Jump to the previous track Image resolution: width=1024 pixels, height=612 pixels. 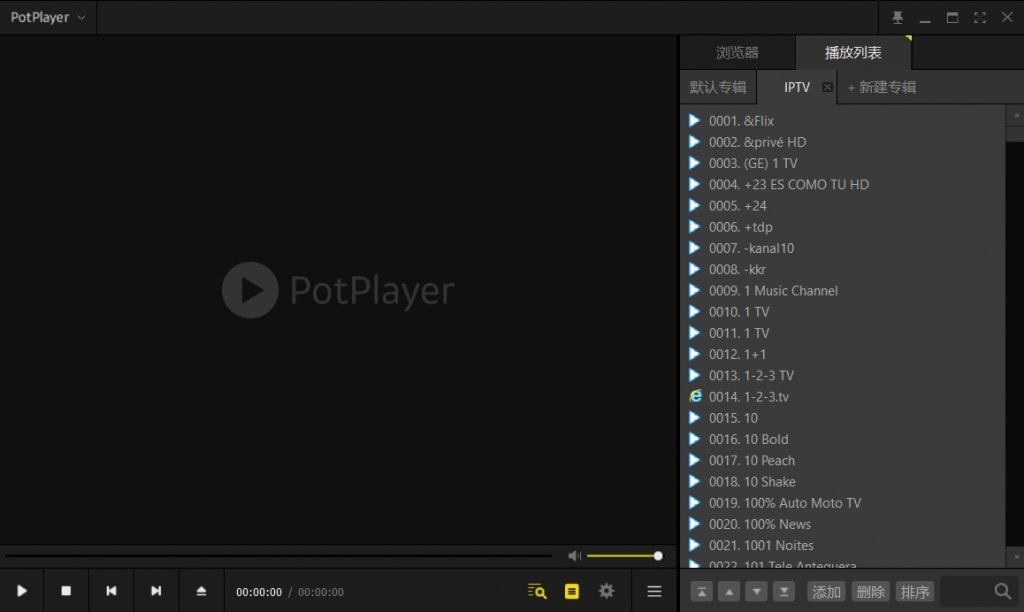pyautogui.click(x=111, y=591)
